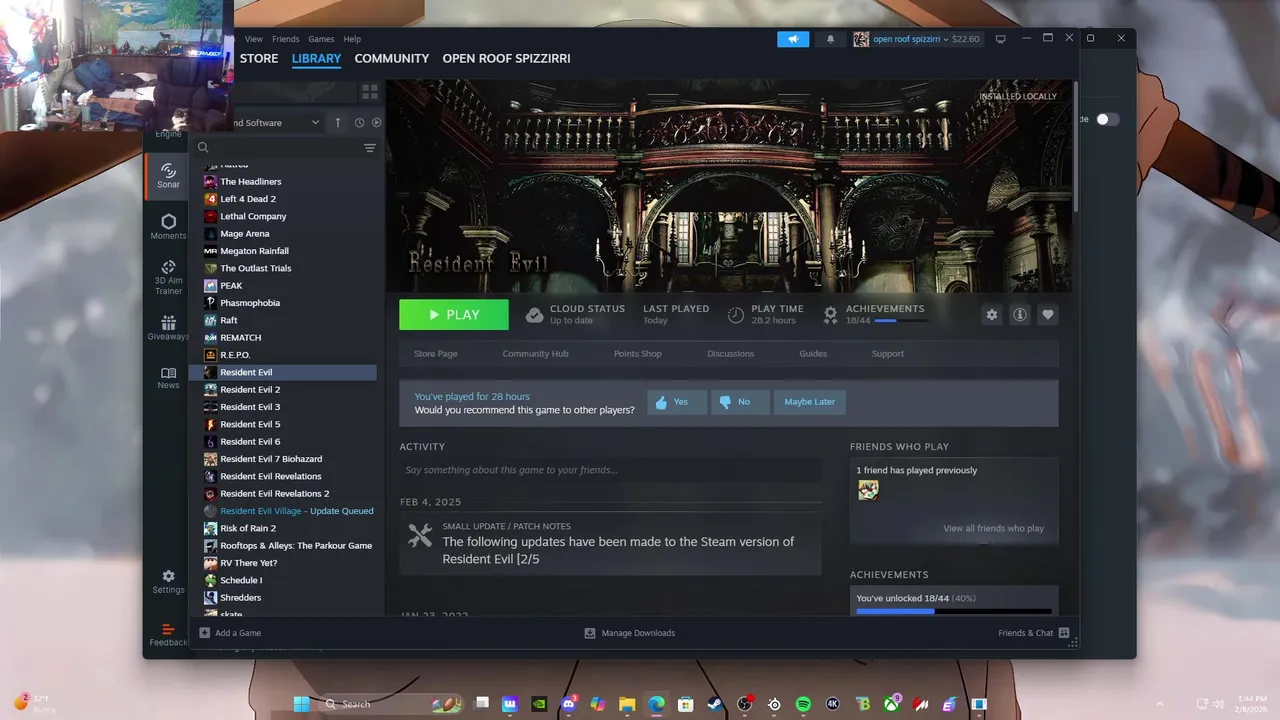Viewport: 1280px width, 720px height.
Task: Open the Feb 4 patch notes update
Action: coord(610,544)
